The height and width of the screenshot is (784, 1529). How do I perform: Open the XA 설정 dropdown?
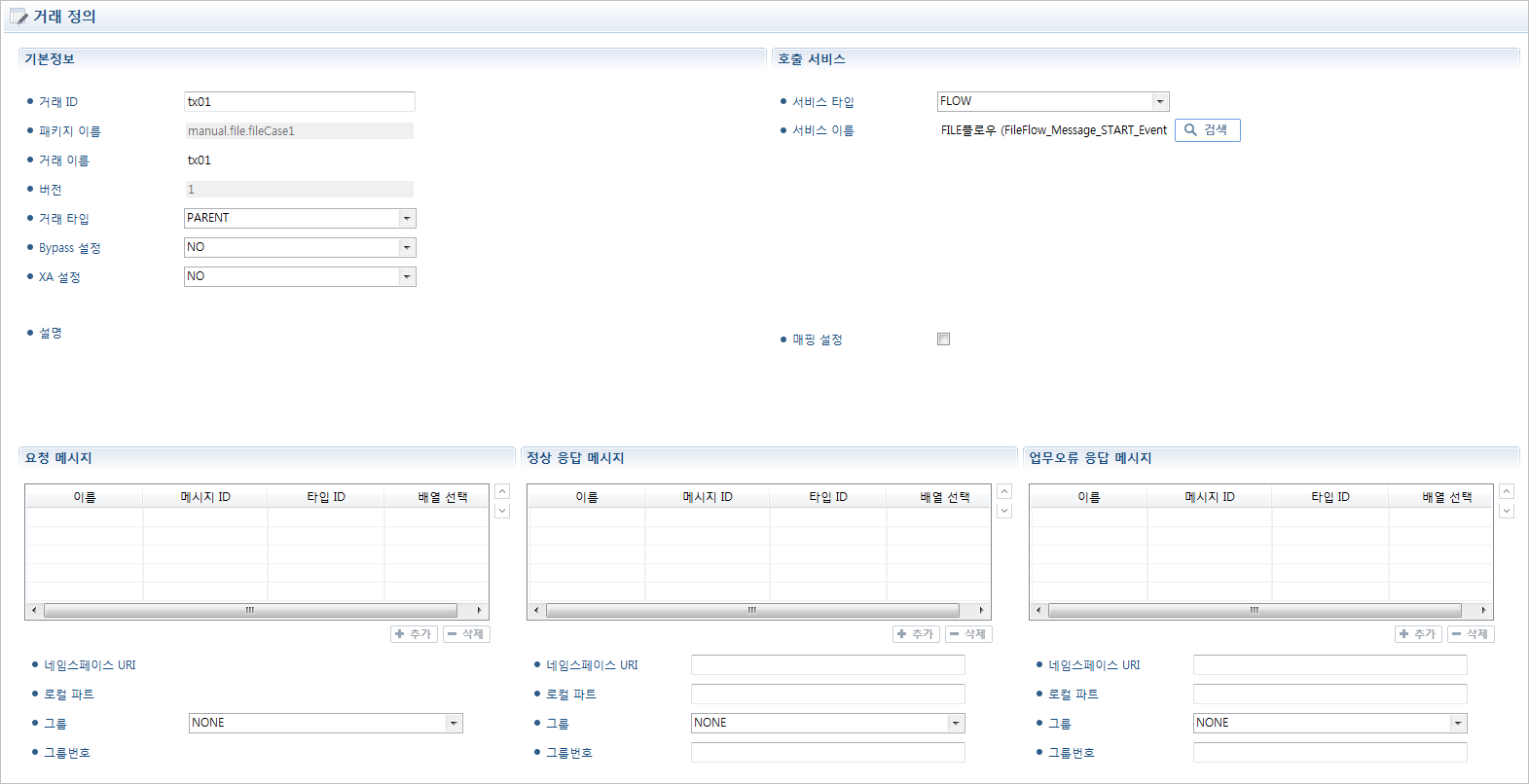coord(407,276)
